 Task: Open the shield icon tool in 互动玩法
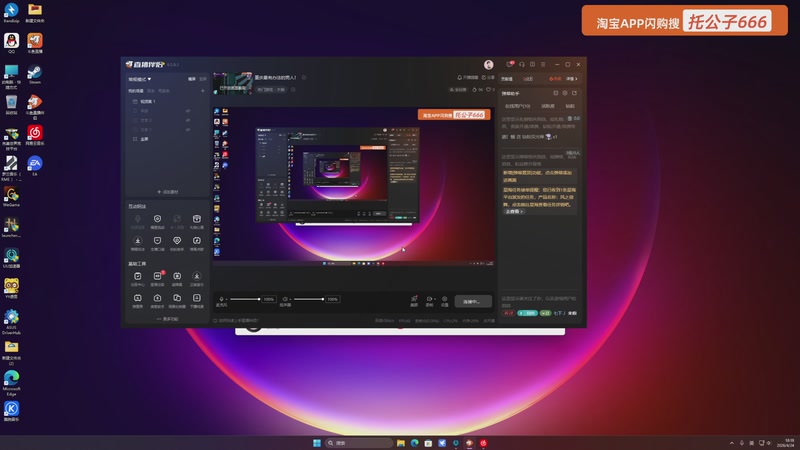(157, 243)
